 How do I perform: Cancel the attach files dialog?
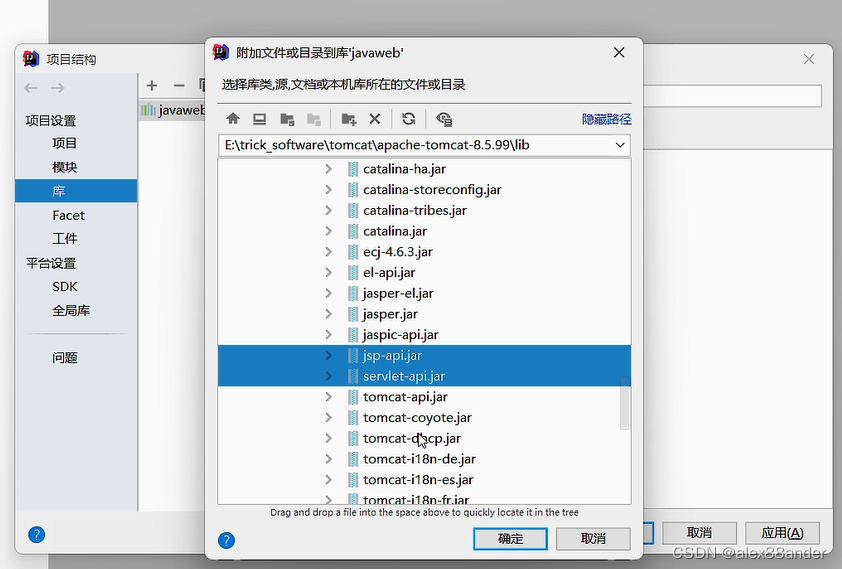[593, 538]
